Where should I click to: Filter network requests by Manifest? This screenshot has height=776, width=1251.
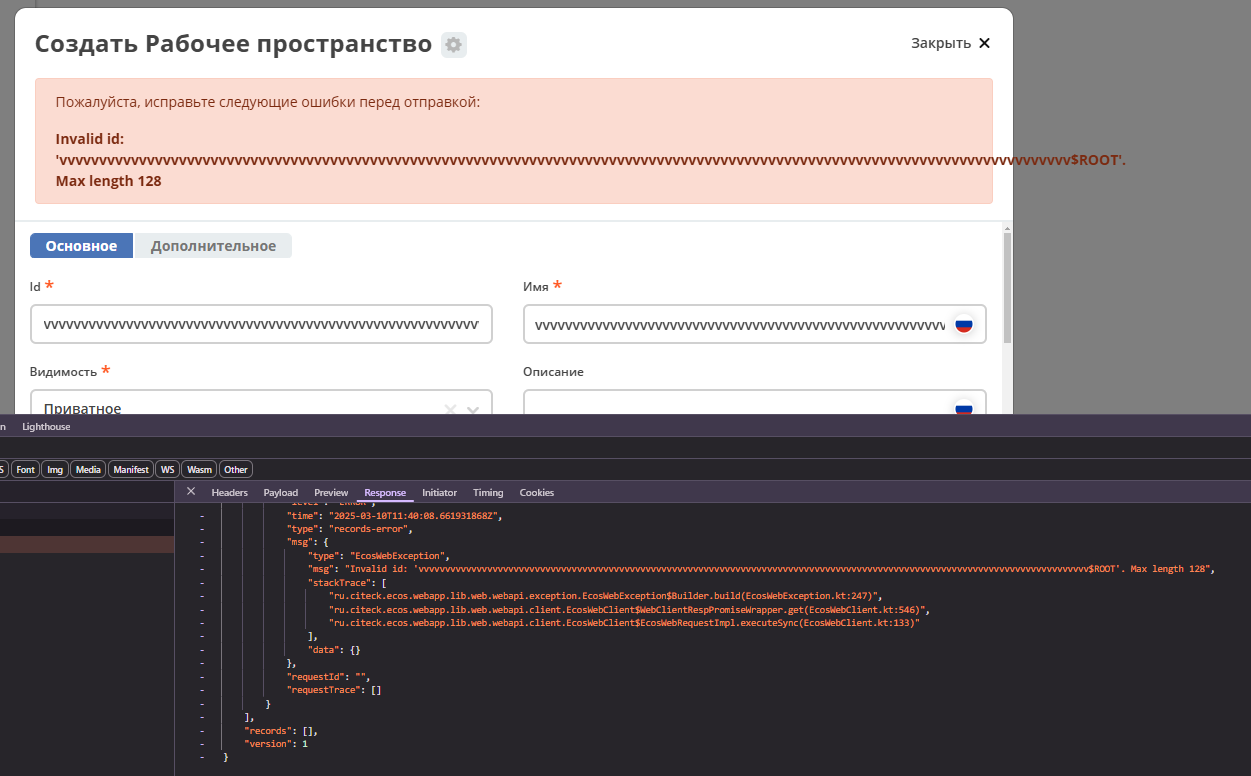(x=131, y=469)
